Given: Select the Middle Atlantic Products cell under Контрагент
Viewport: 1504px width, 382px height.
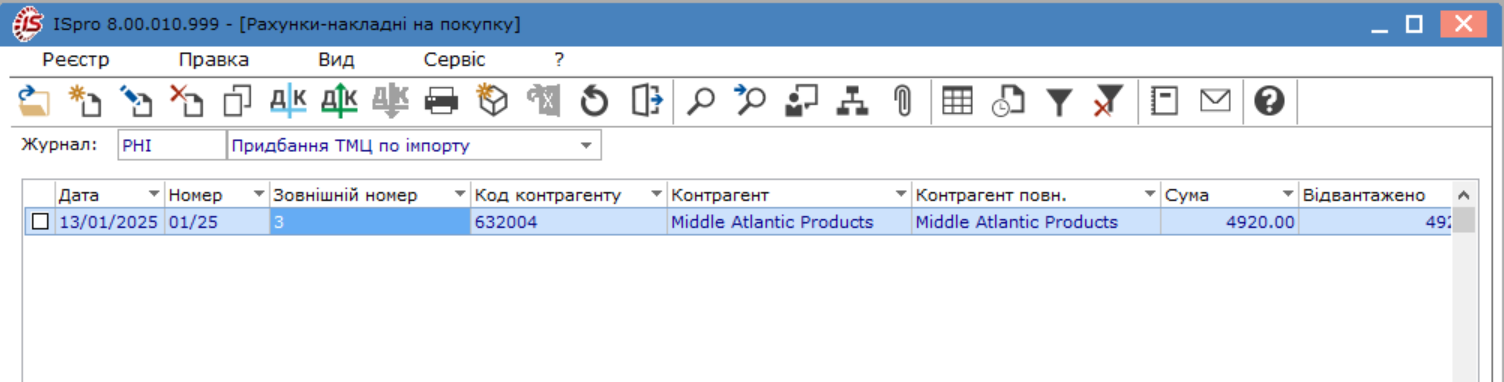Looking at the screenshot, I should [x=789, y=222].
